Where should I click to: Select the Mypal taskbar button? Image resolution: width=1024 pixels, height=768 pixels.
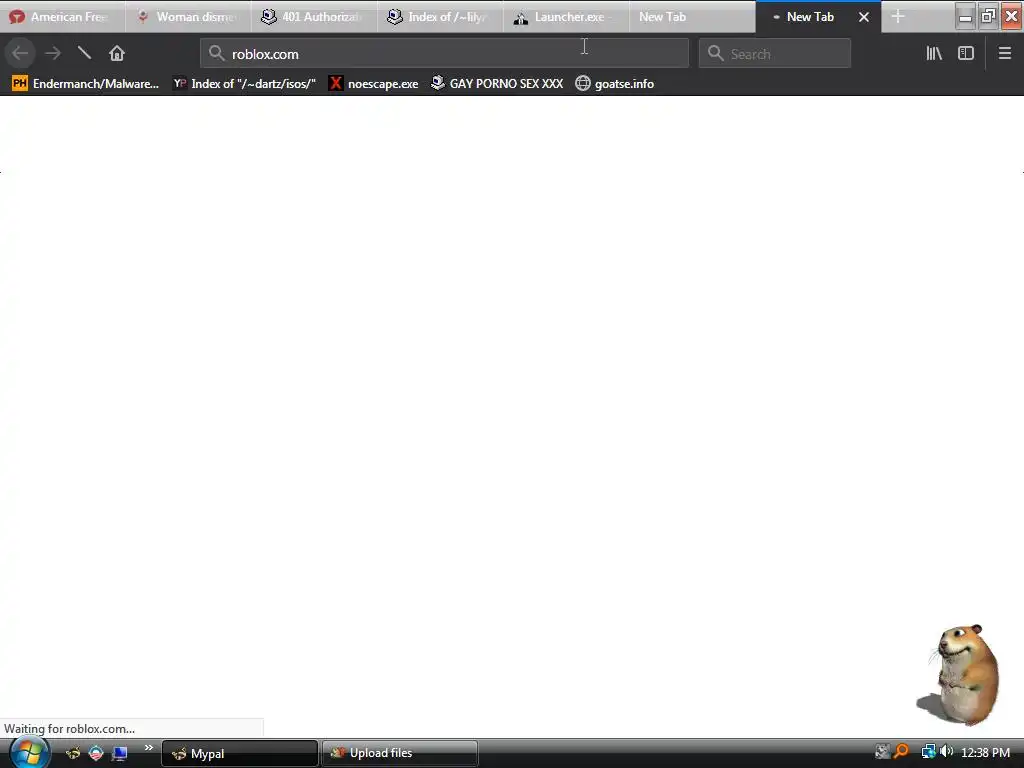point(239,754)
